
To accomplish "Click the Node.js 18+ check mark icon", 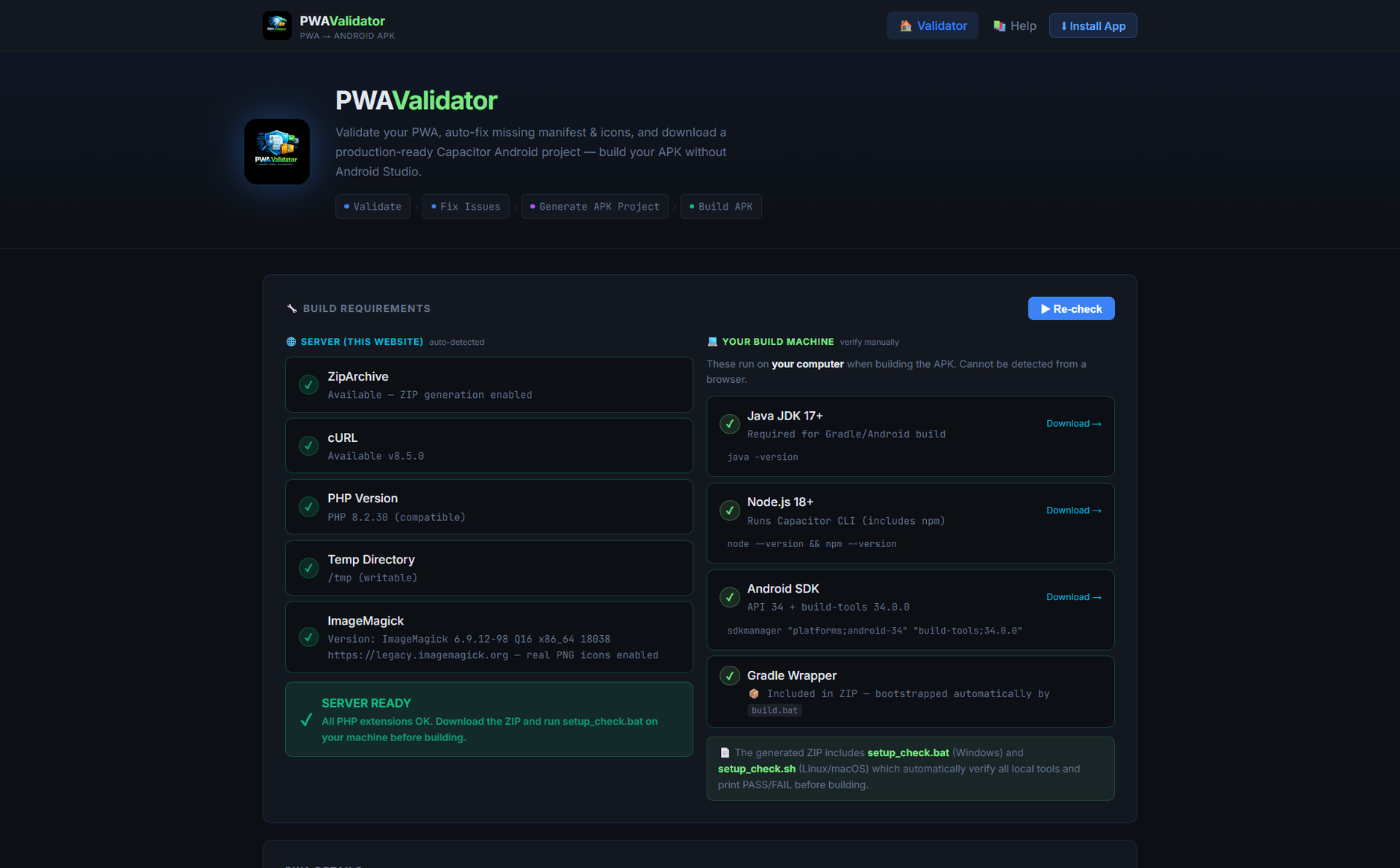I will tap(729, 511).
